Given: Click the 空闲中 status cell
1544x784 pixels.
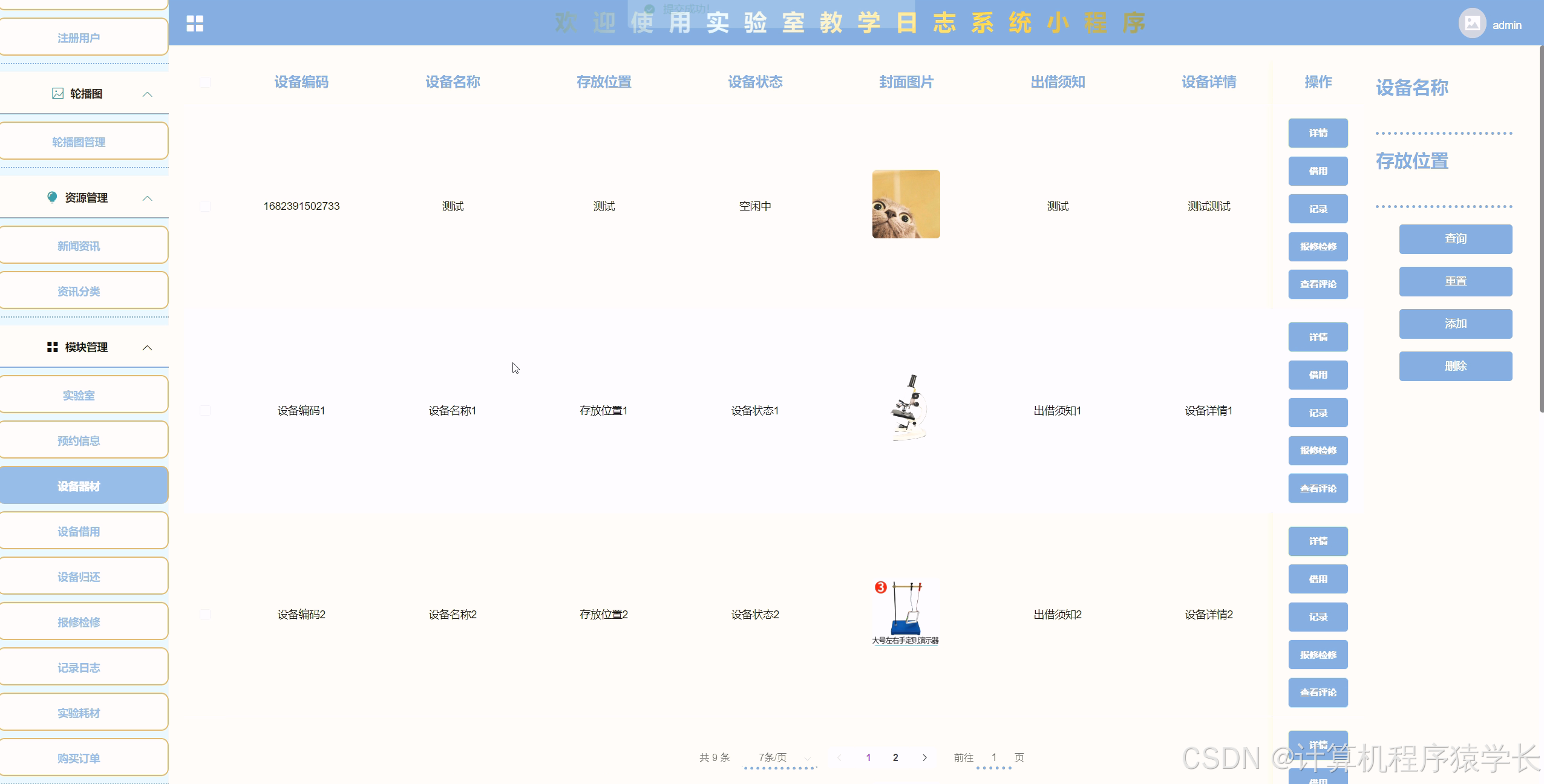Looking at the screenshot, I should click(x=755, y=206).
